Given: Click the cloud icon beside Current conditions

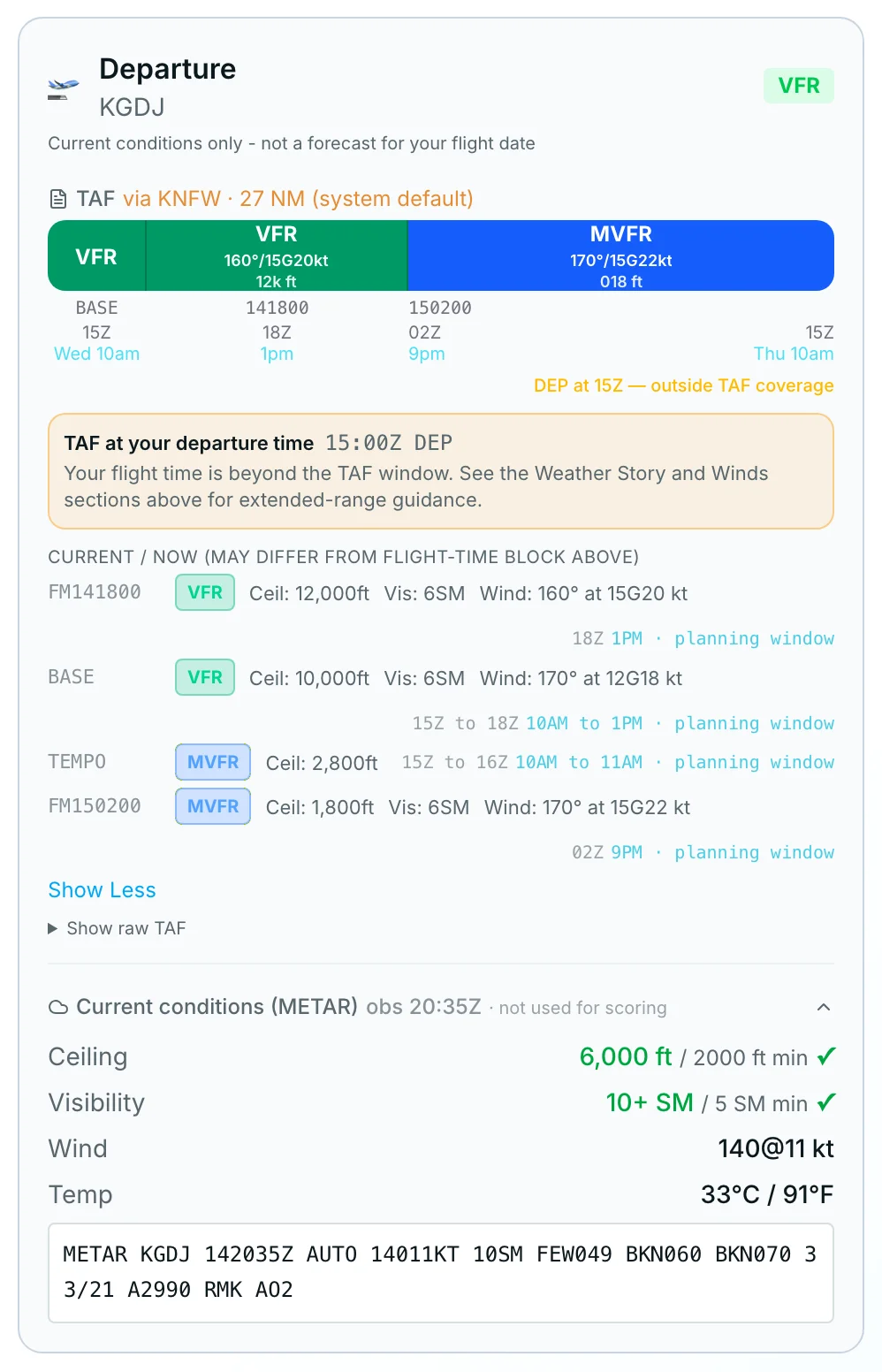Looking at the screenshot, I should pyautogui.click(x=58, y=1007).
